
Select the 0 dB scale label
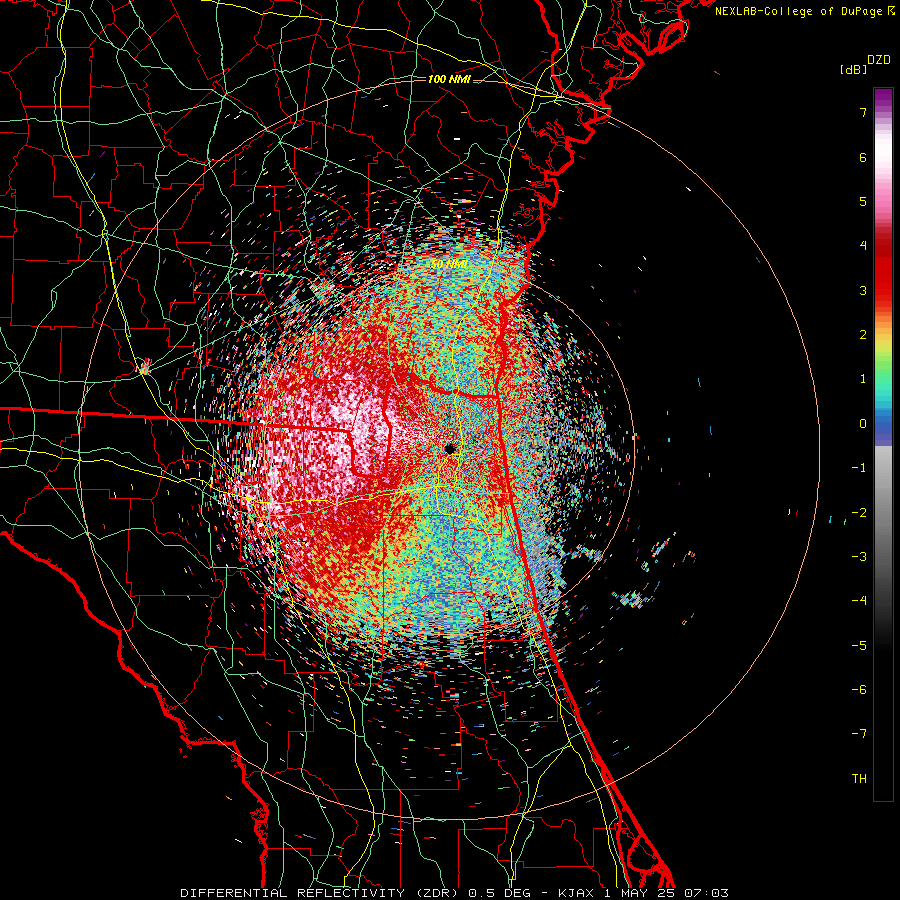pyautogui.click(x=863, y=424)
